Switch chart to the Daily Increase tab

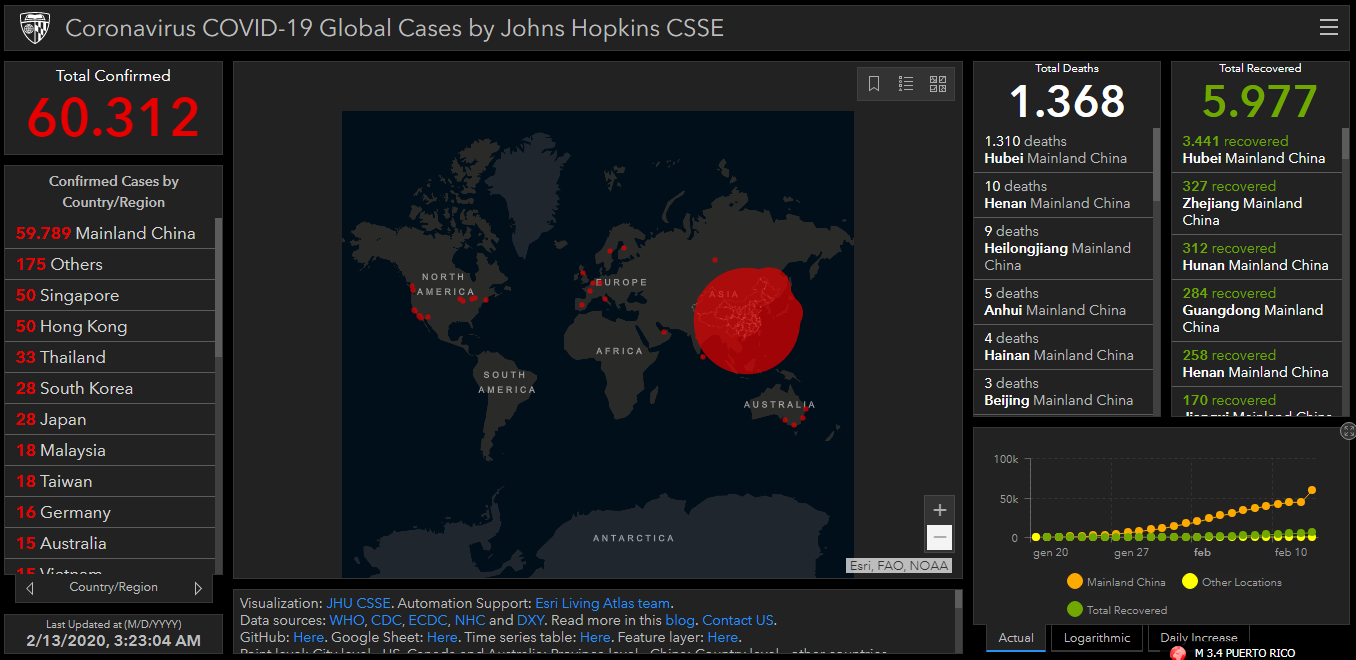coord(1198,638)
